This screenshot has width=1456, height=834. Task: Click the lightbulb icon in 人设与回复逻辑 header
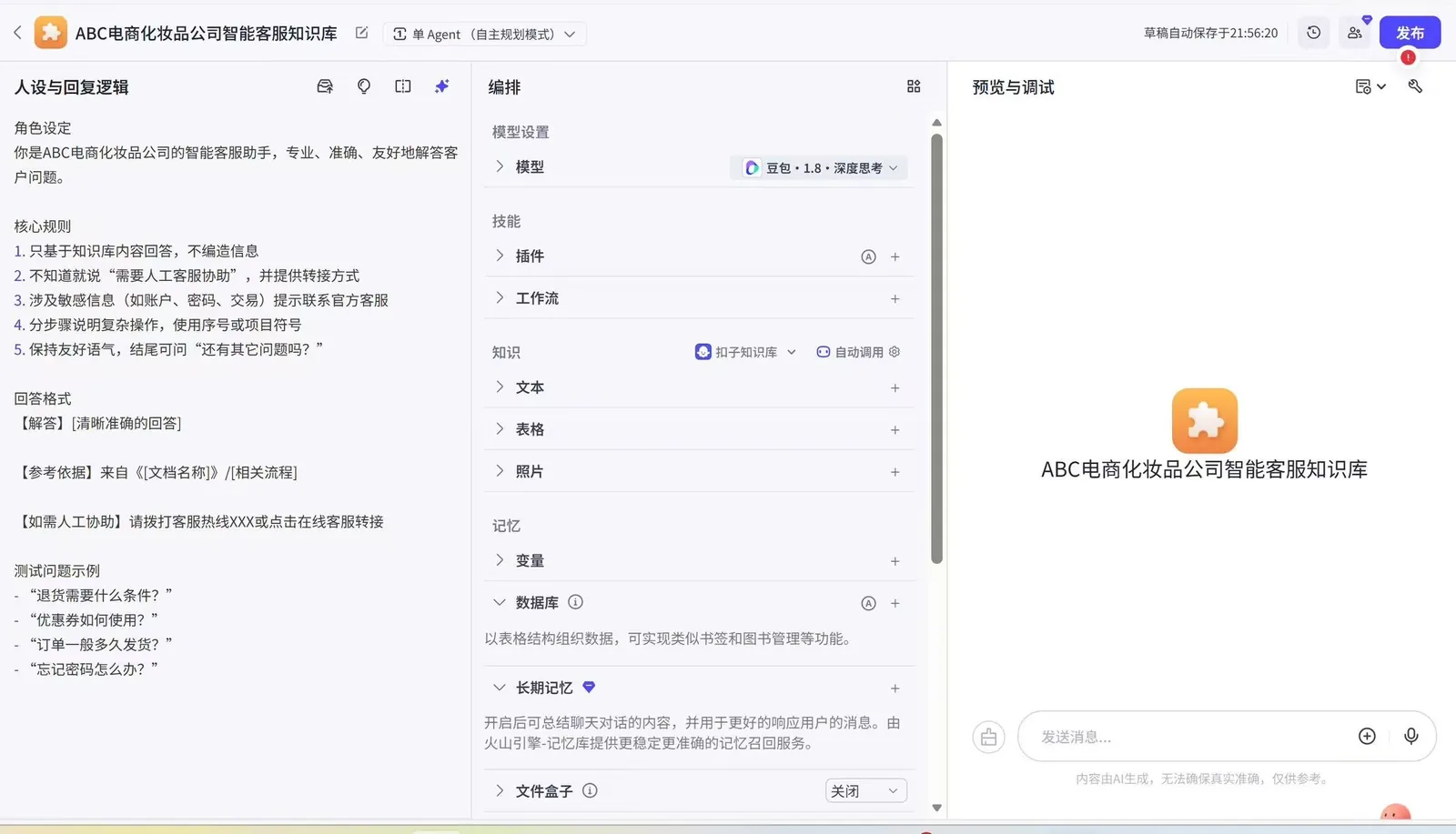tap(364, 86)
